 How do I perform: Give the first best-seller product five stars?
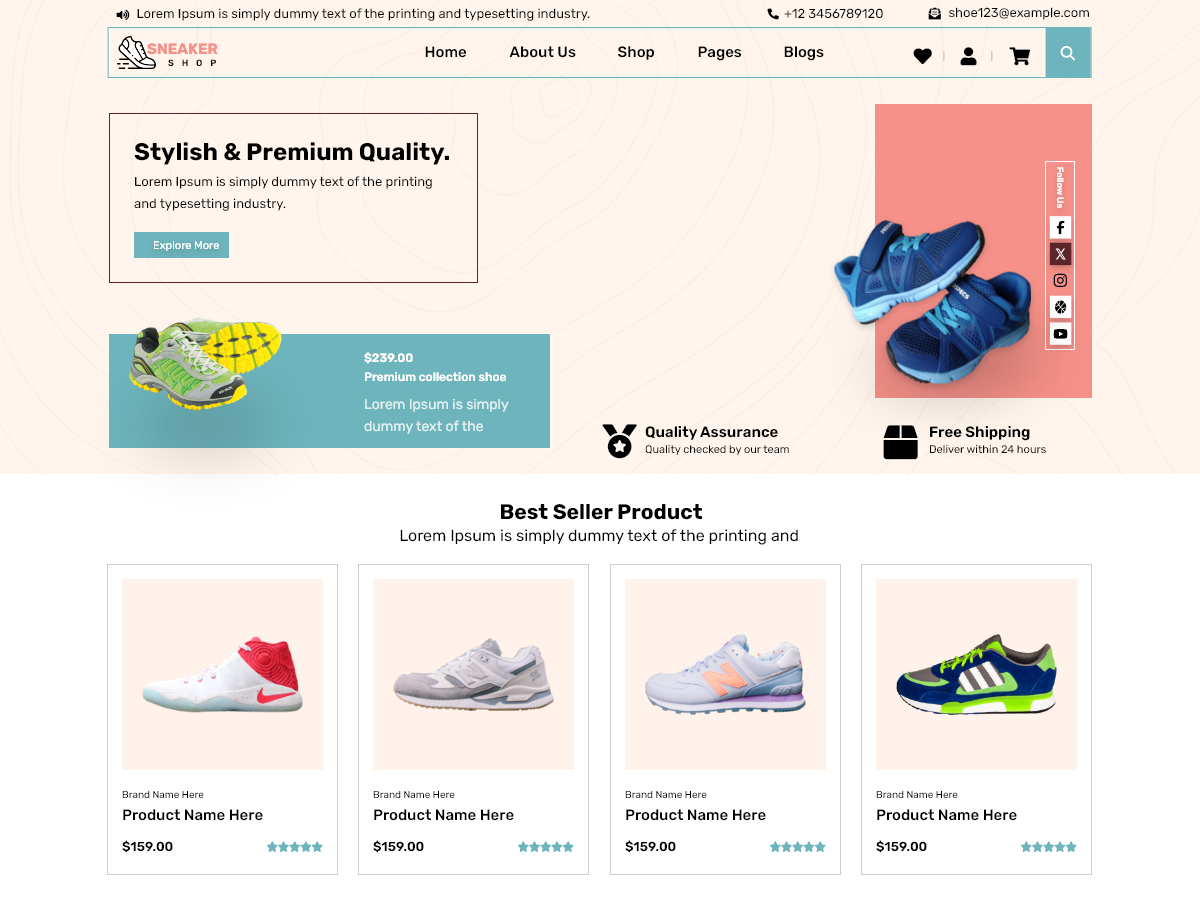pos(319,846)
